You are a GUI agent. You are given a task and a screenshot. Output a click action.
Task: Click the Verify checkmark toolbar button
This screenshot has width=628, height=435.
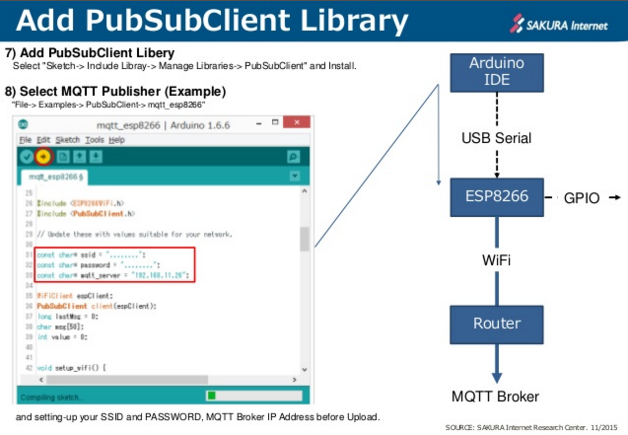(x=27, y=157)
